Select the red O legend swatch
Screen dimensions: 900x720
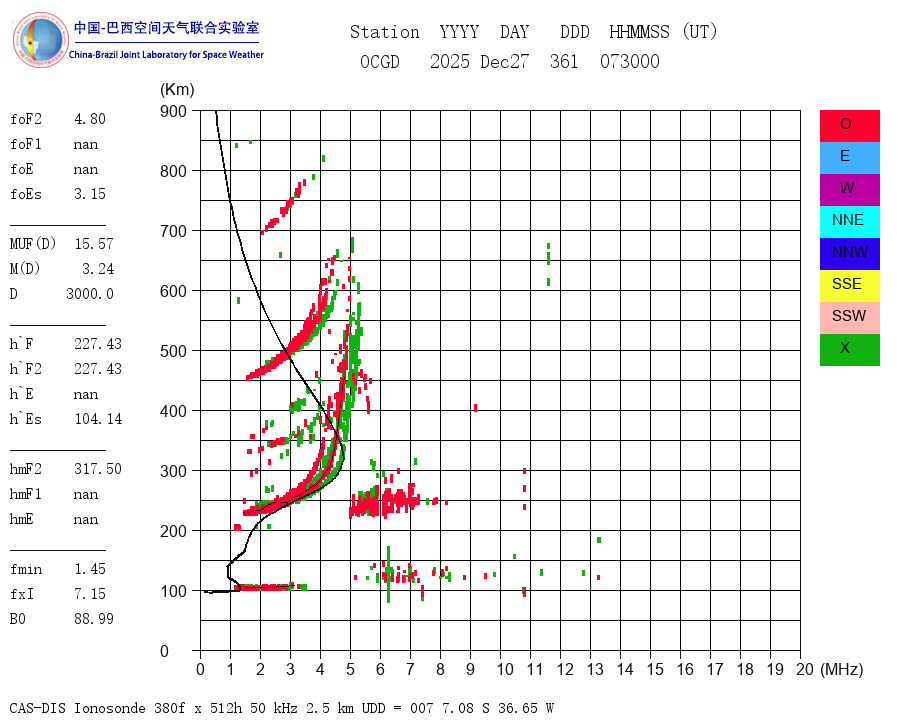point(849,126)
